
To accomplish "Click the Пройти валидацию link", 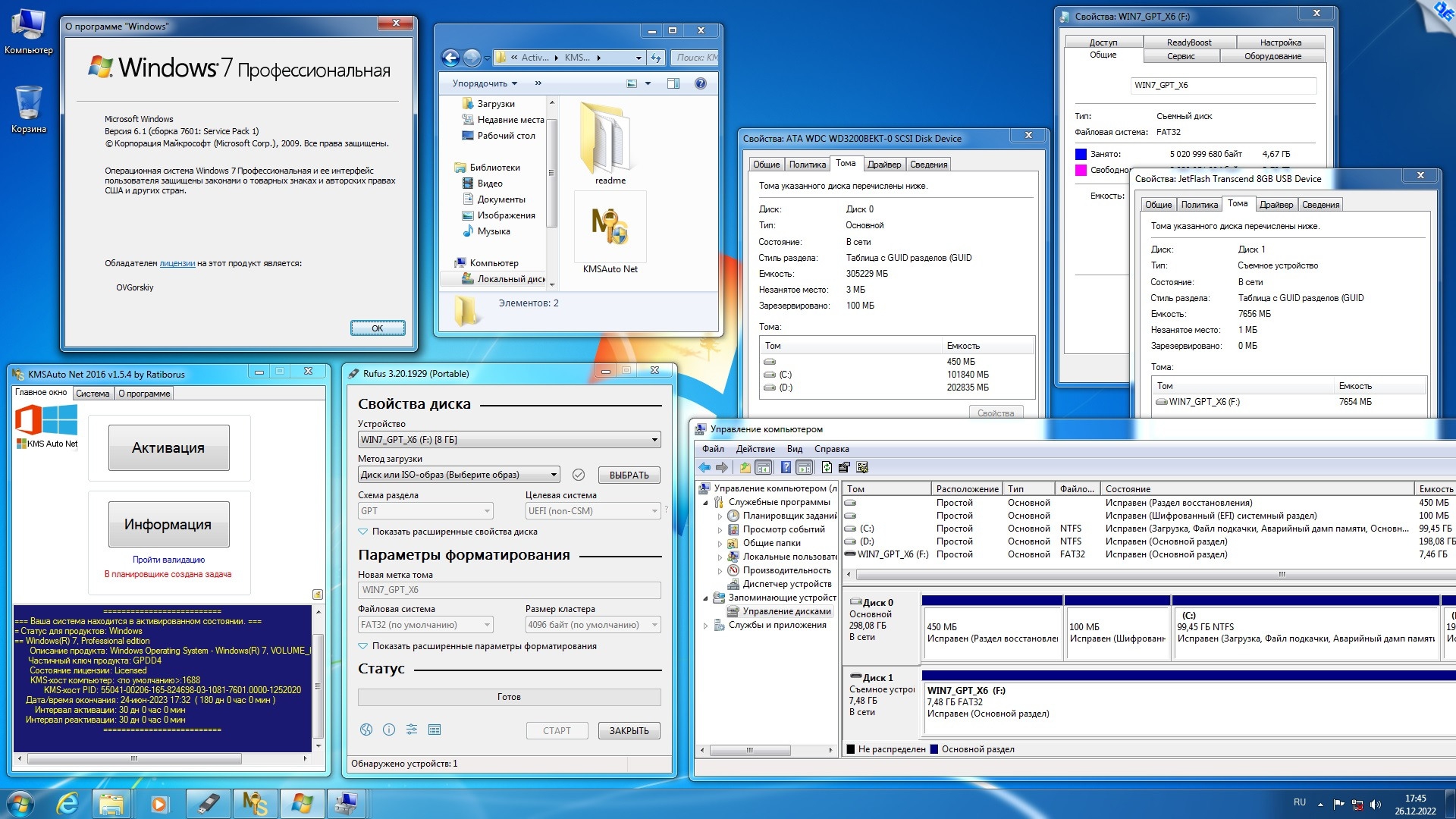I will coord(168,560).
